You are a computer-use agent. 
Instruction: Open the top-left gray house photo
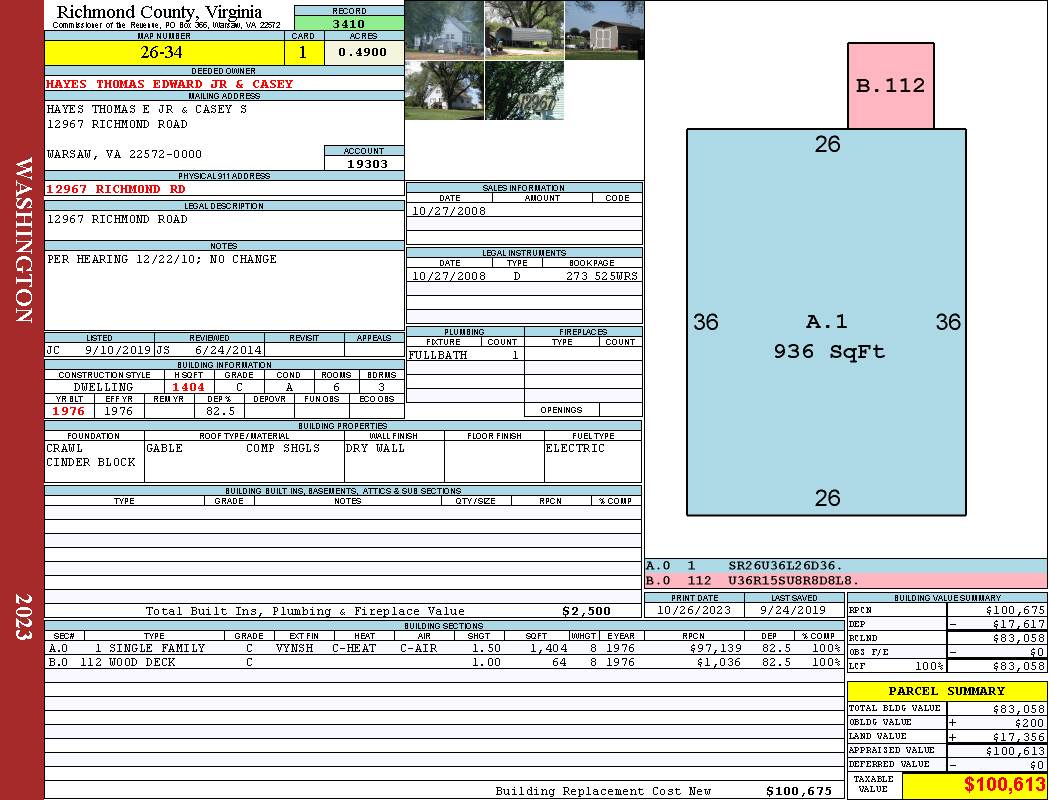pos(444,30)
